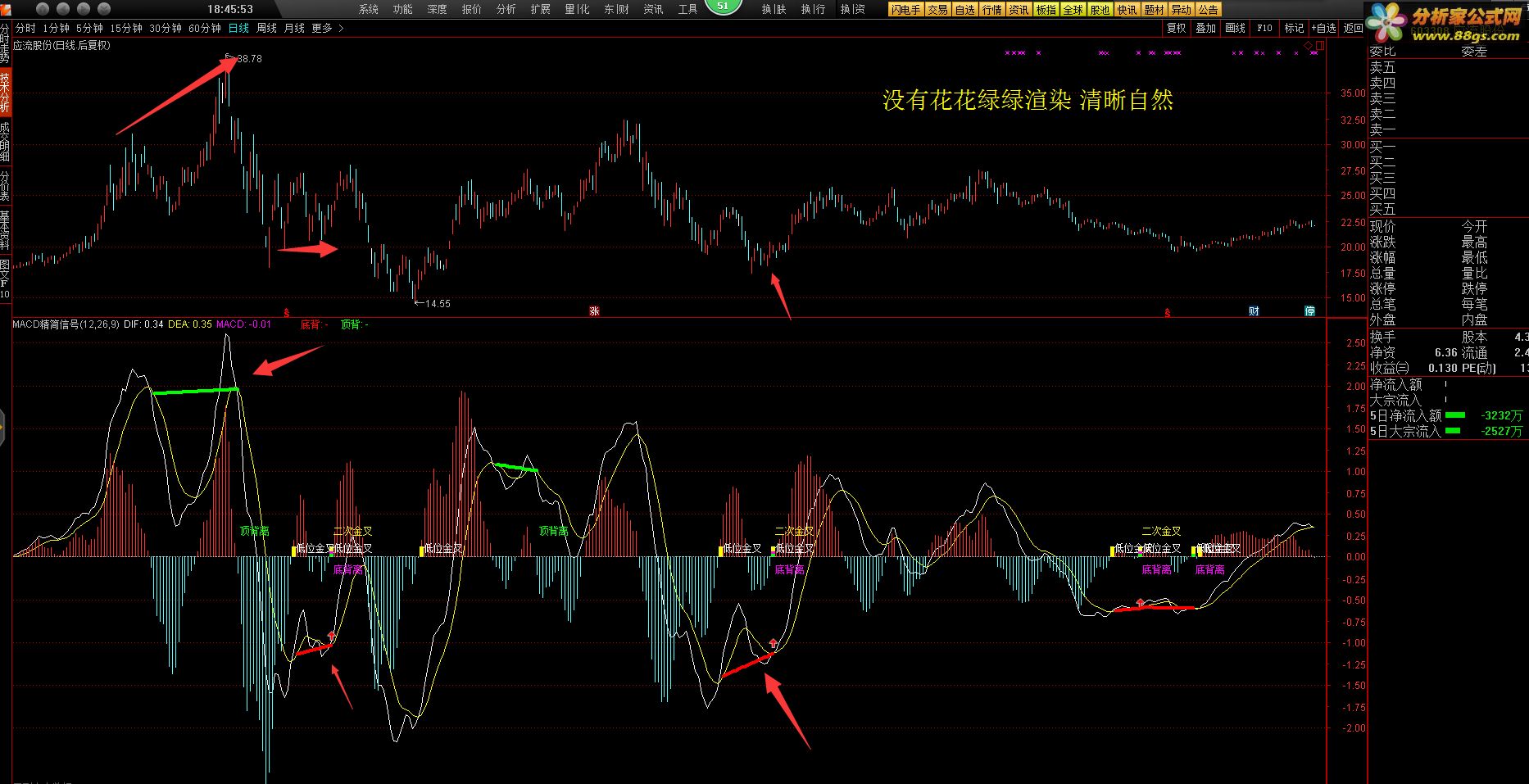Click the F10 toolbar button
The height and width of the screenshot is (784, 1529).
(x=1265, y=28)
